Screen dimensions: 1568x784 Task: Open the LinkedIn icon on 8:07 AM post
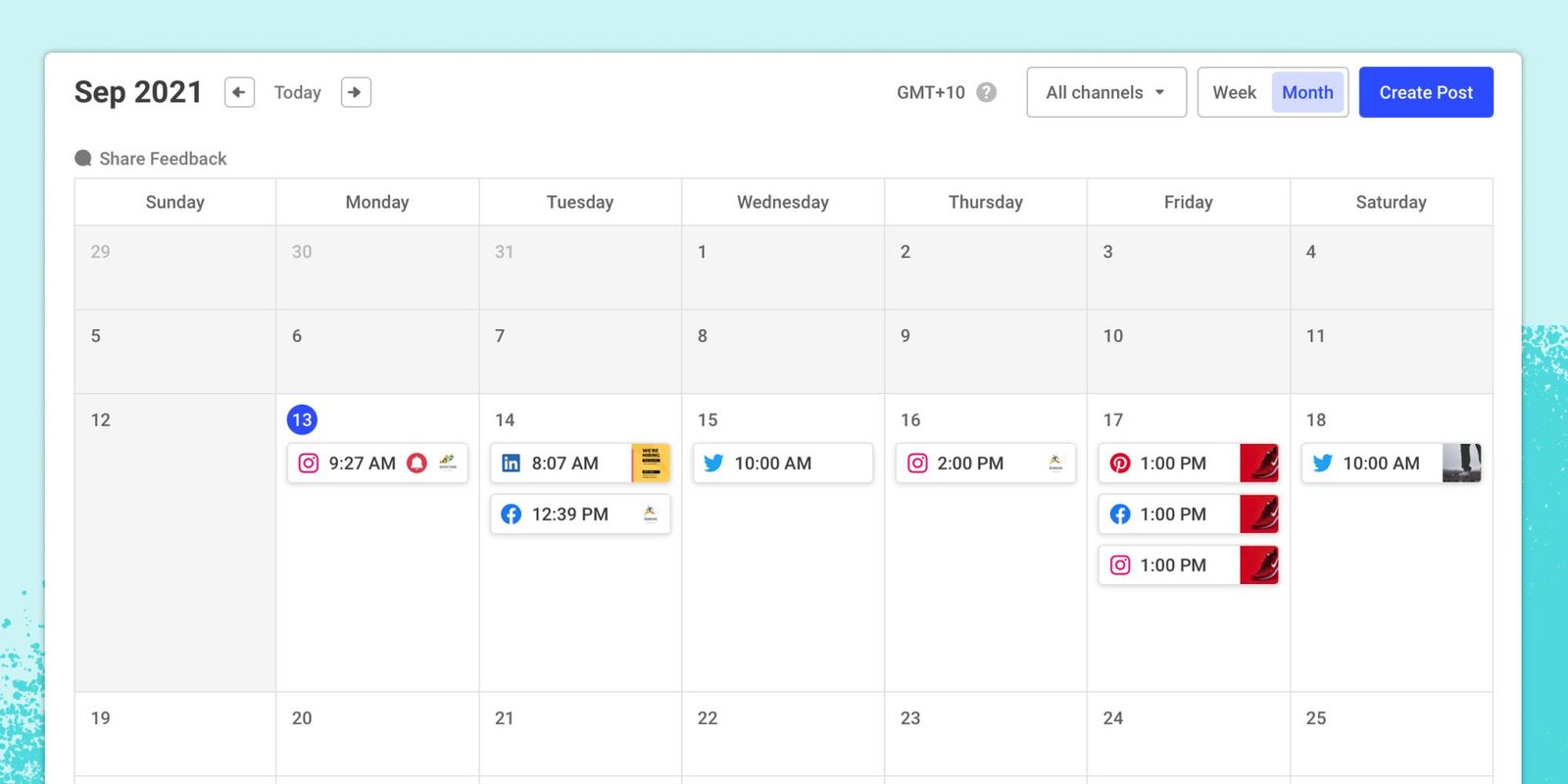pyautogui.click(x=511, y=463)
